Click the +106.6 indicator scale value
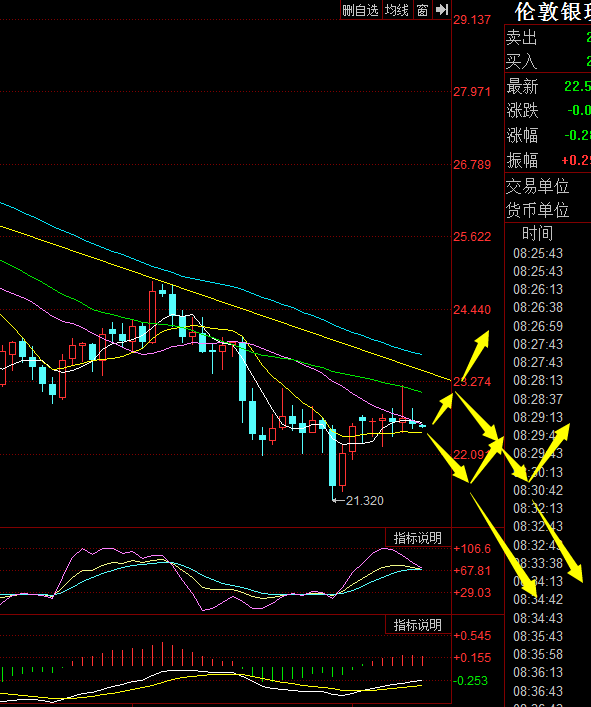The image size is (591, 707). pos(472,549)
